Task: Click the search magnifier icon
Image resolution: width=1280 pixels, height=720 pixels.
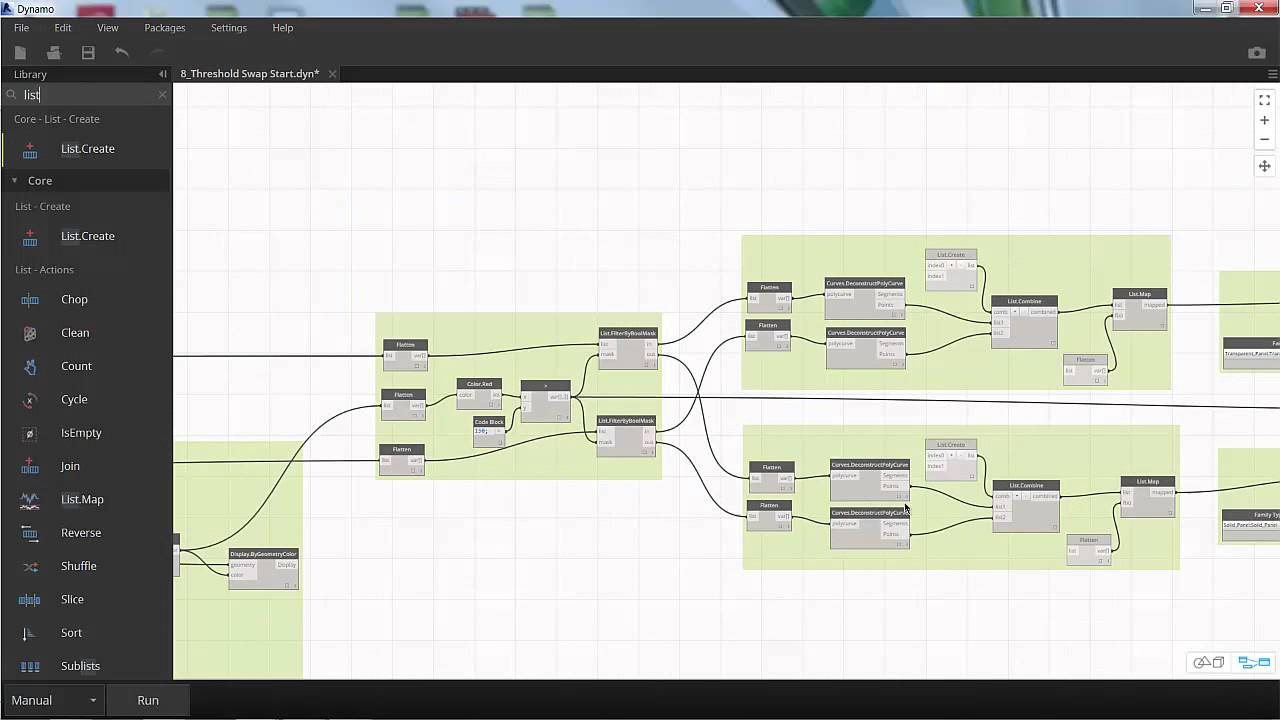Action: pos(12,95)
